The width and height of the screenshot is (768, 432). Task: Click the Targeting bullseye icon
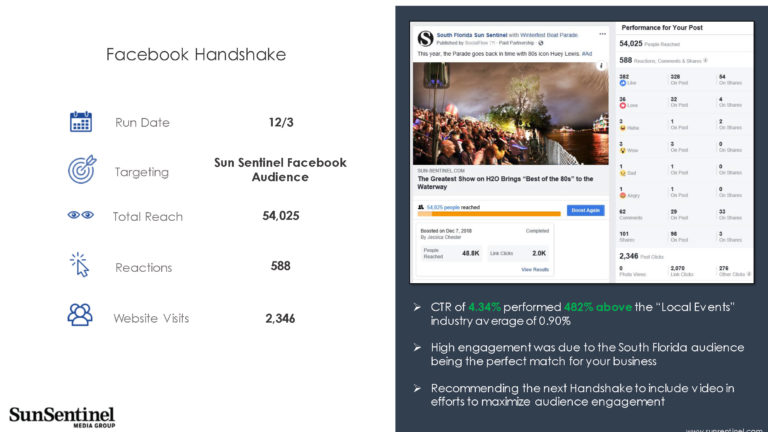click(x=81, y=169)
